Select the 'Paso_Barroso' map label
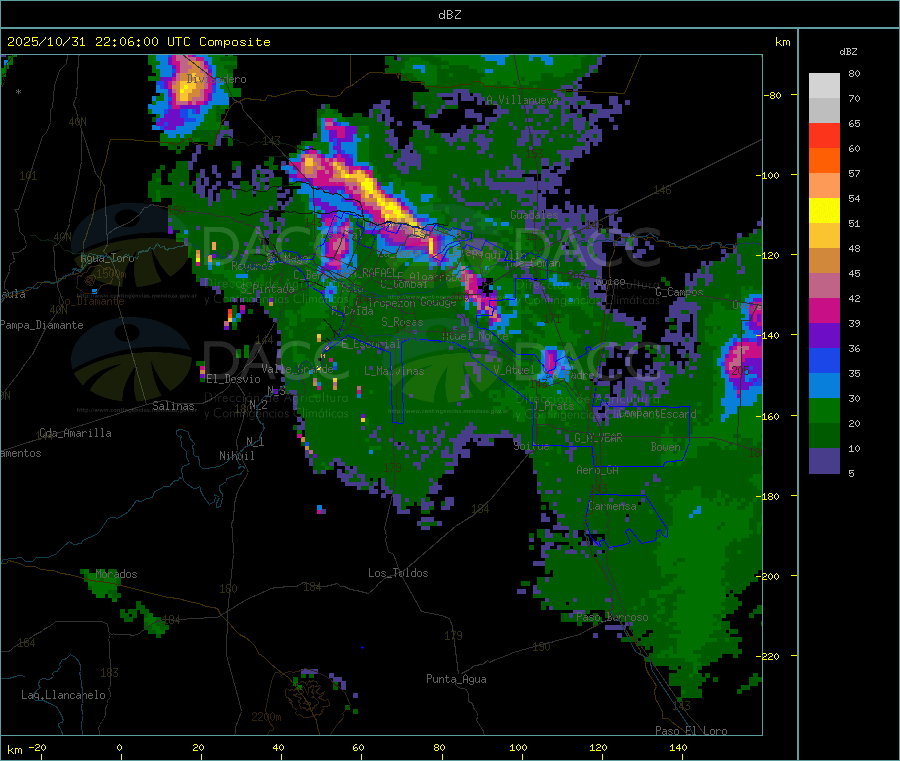Screen dimensions: 900x761 (x=612, y=617)
